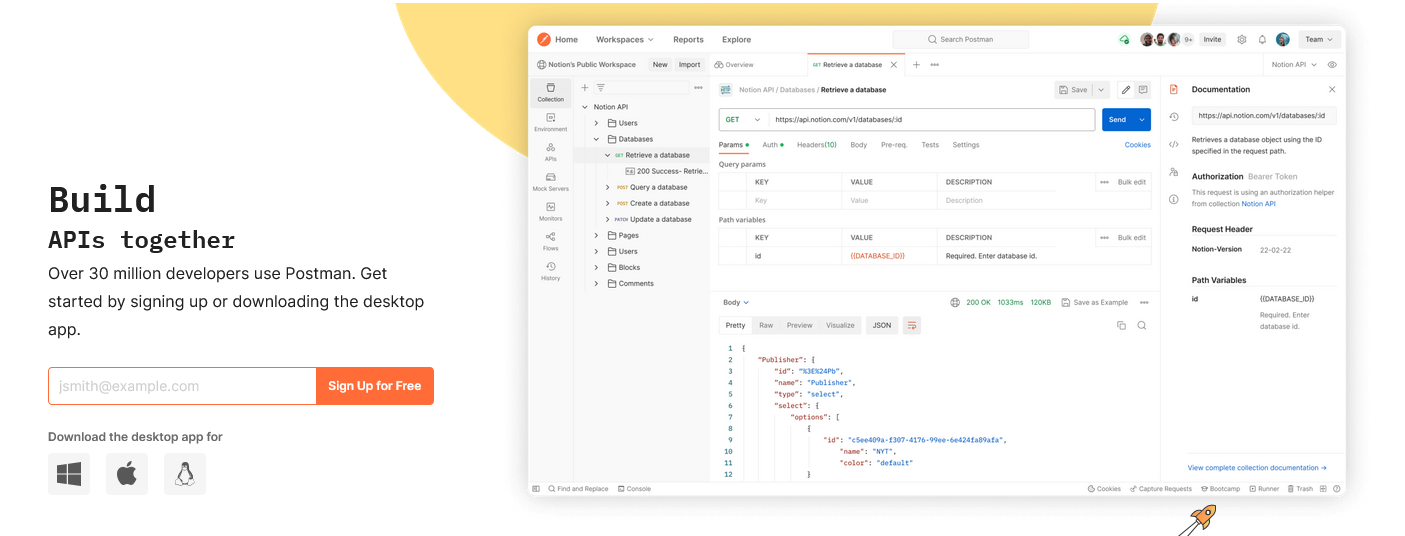The width and height of the screenshot is (1405, 536).
Task: Click the globe network icon beside 200 OK
Action: point(955,302)
